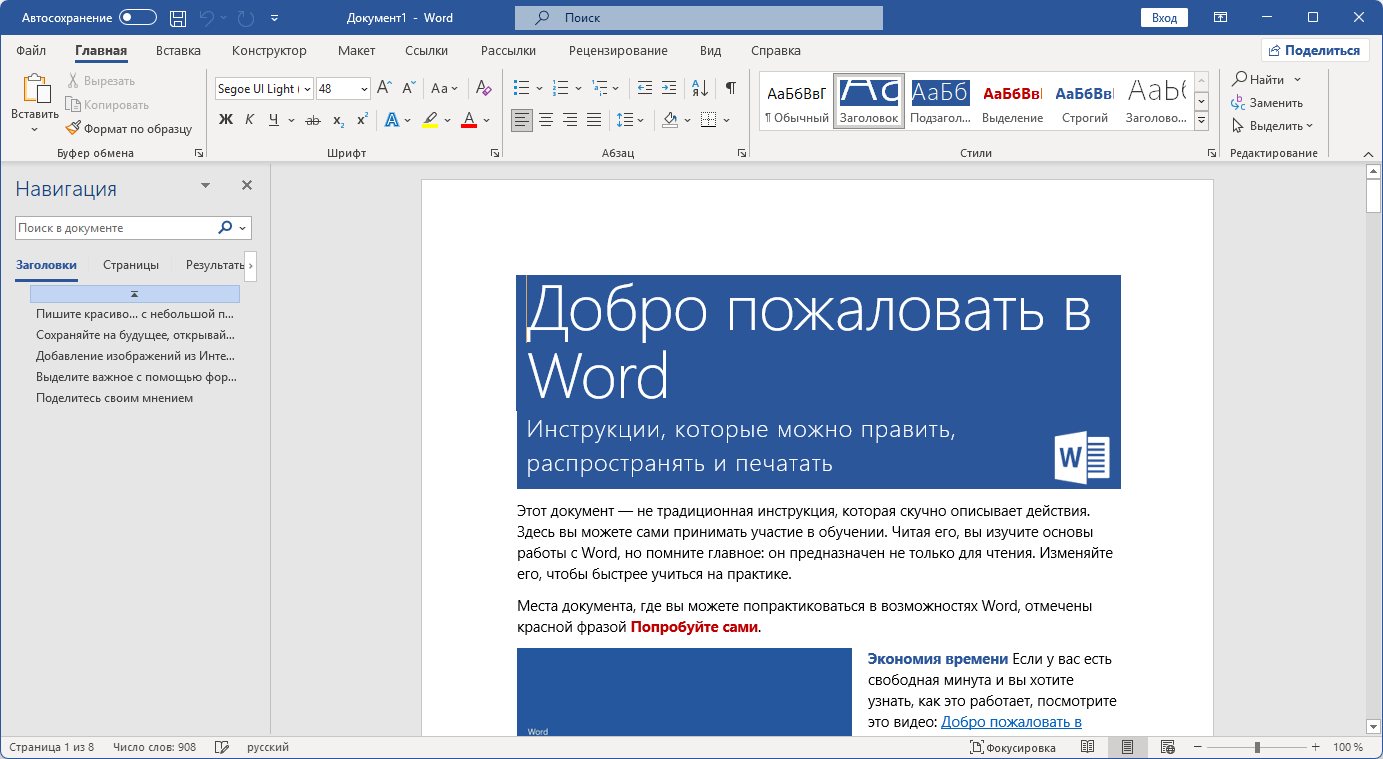Open ribbon display options in the title bar
Screen dimensions: 1383x759
pyautogui.click(x=1220, y=18)
